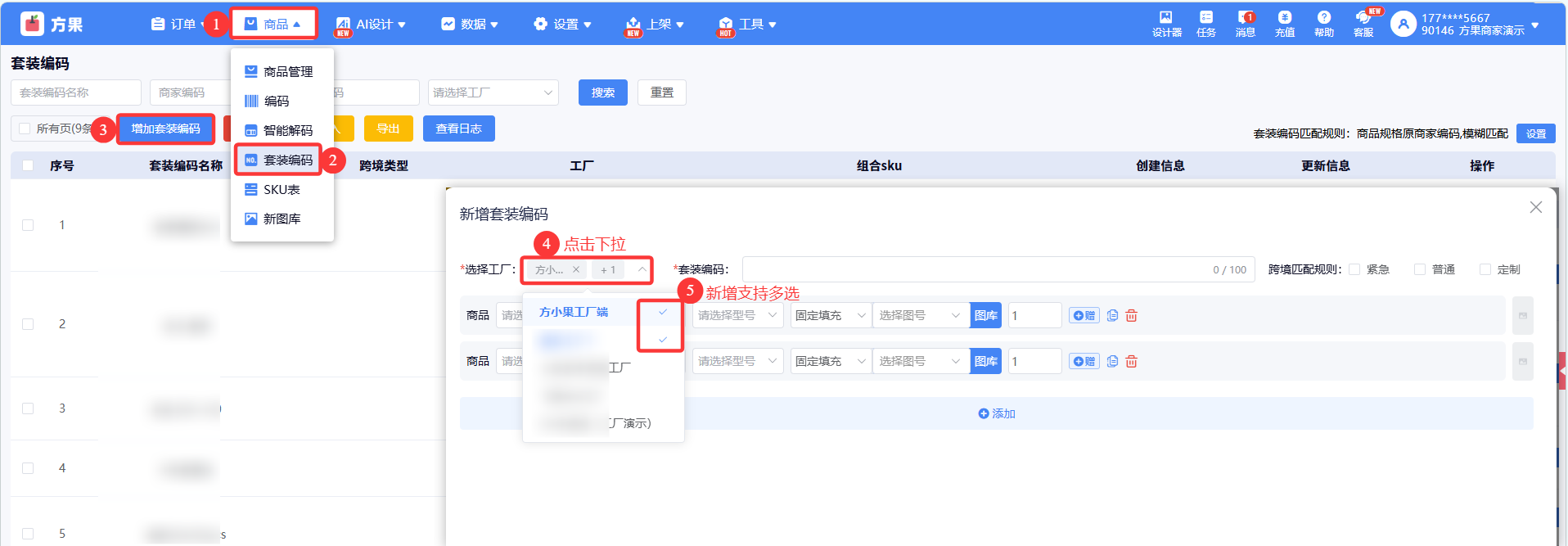Screen dimensions: 1568x546
Task: Open 固定填充 dropdown in first 商品 row
Action: pos(831,315)
